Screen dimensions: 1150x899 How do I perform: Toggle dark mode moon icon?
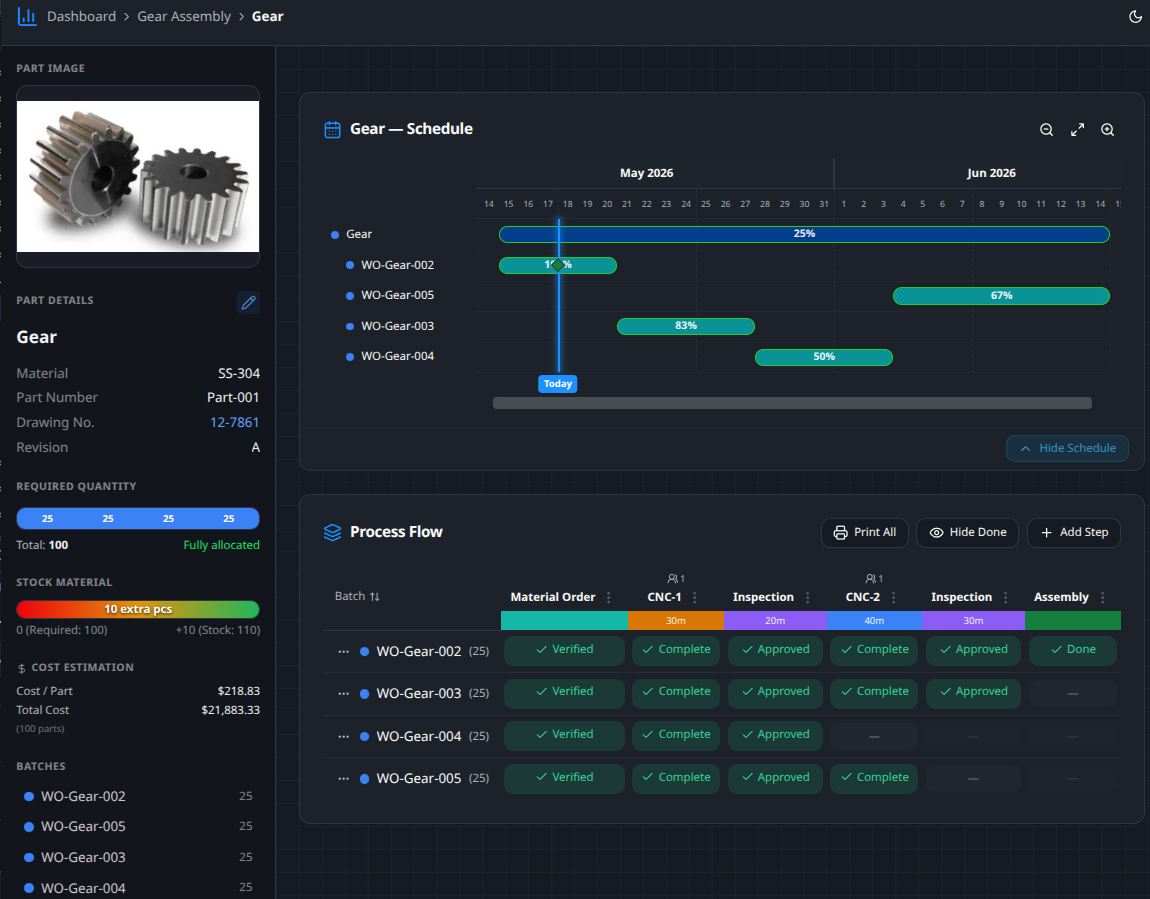pos(1135,16)
